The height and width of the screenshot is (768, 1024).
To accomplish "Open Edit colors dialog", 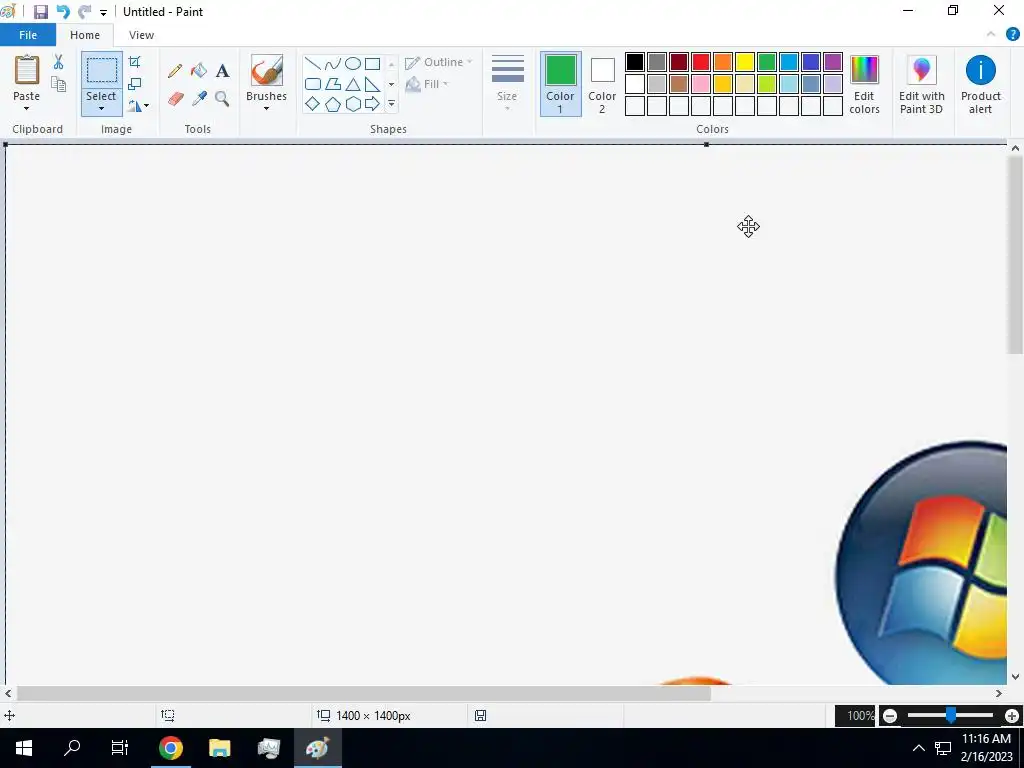I will (x=864, y=84).
